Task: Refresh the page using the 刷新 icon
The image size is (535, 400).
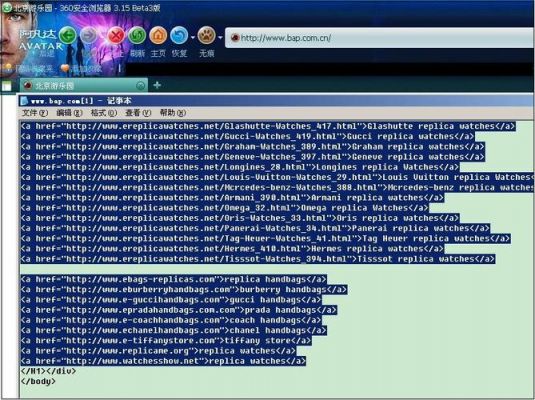Action: point(137,35)
